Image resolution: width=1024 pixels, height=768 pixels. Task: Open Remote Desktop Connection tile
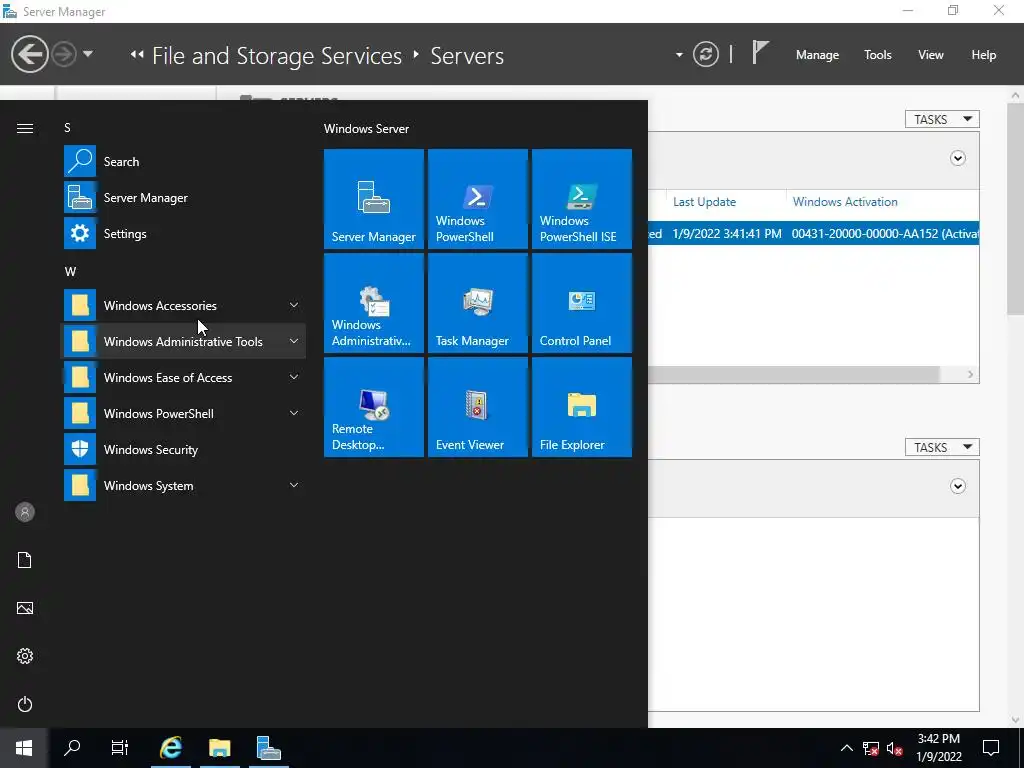pos(374,407)
